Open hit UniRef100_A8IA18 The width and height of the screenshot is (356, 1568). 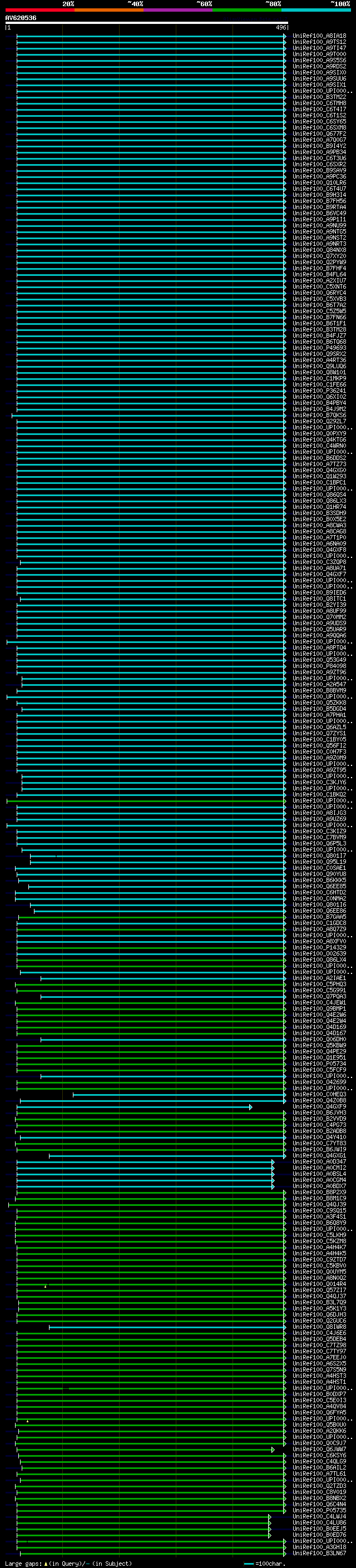click(319, 36)
